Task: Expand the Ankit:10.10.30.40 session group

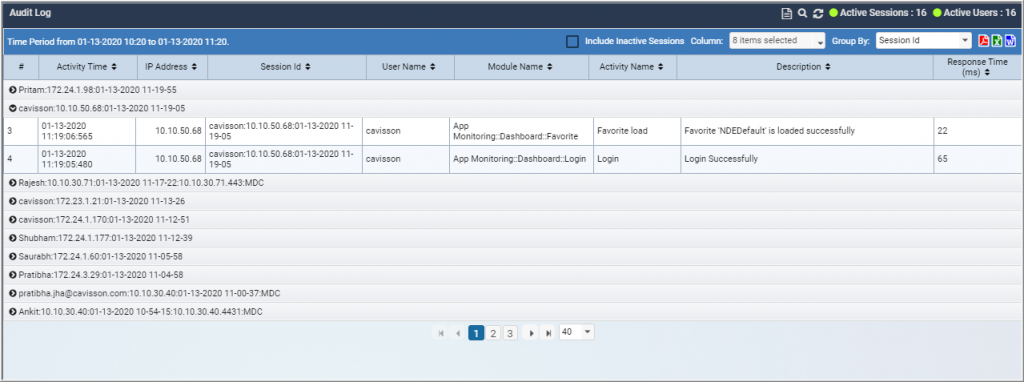Action: click(x=12, y=312)
